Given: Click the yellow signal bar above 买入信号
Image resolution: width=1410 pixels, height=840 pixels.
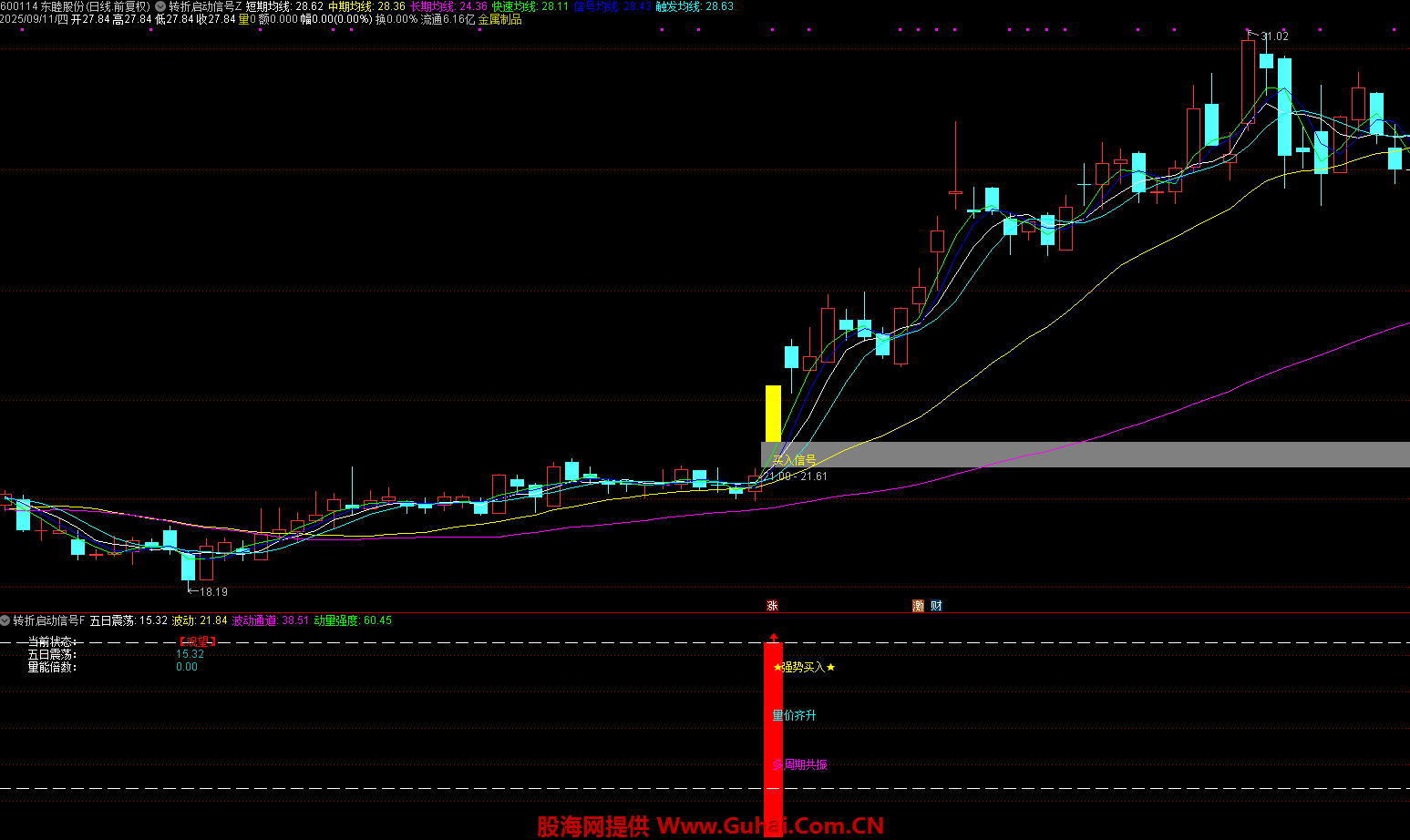Looking at the screenshot, I should coord(773,414).
